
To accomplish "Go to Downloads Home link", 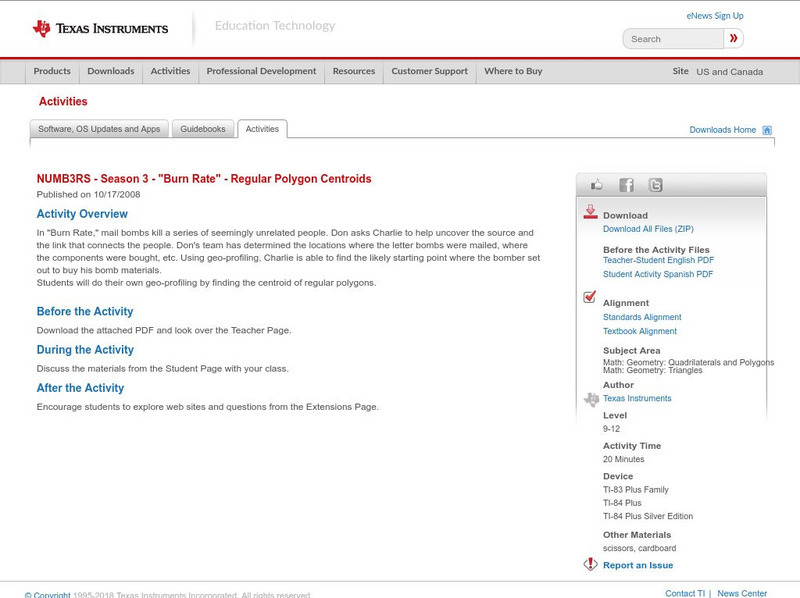I will point(722,130).
